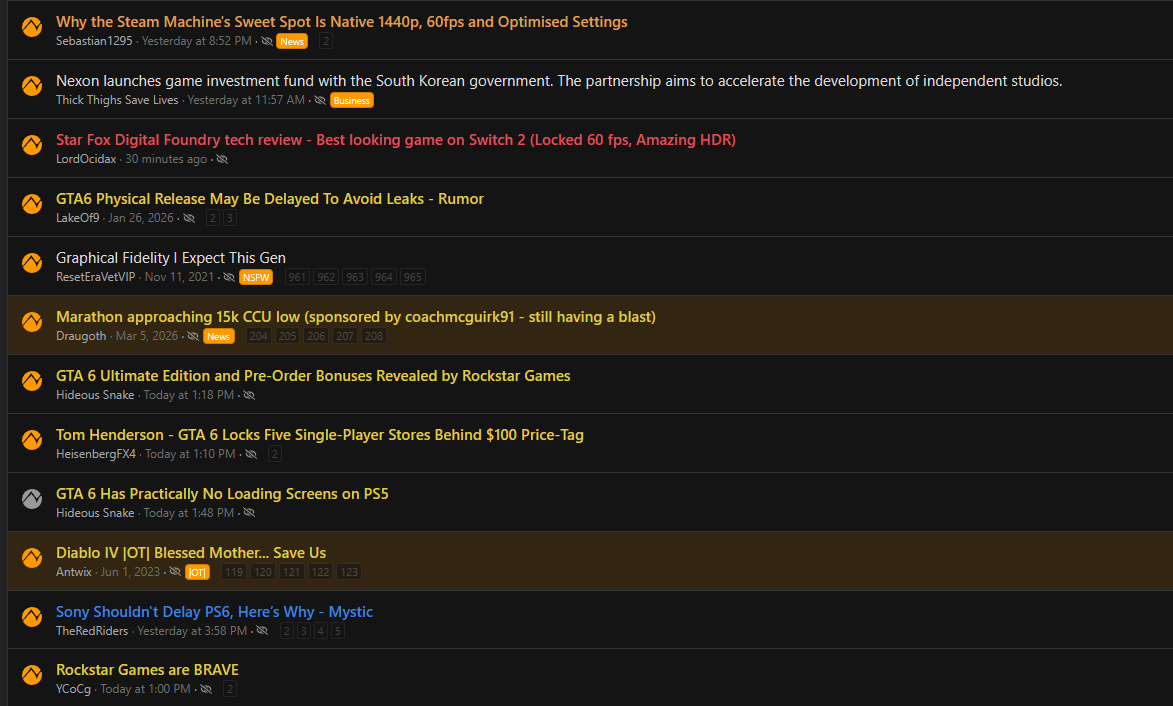1173x706 pixels.
Task: Toggle ignore eye icon on GTA 6 Loading Screens thread
Action: [248, 513]
